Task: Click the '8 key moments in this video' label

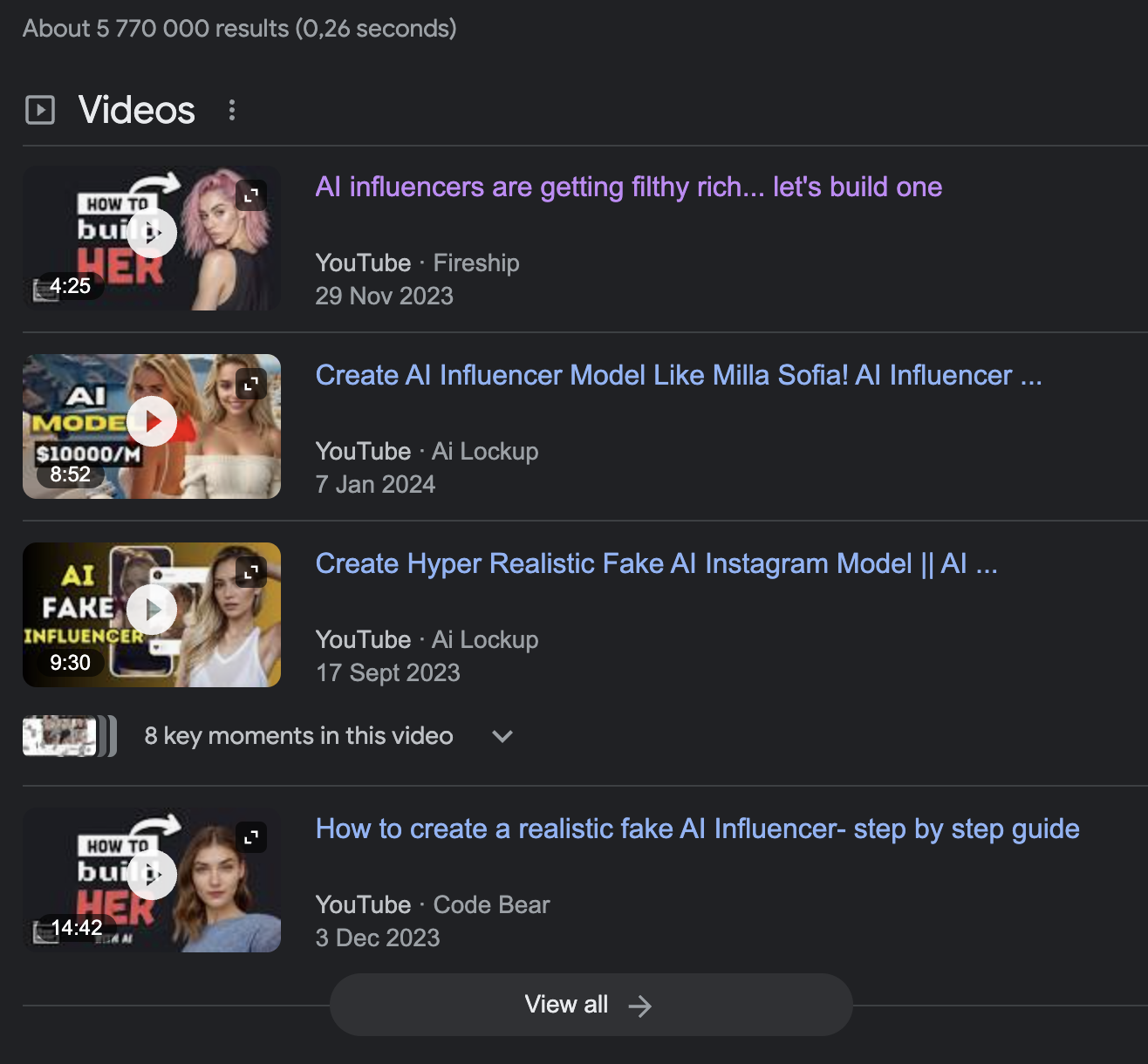Action: coord(298,736)
